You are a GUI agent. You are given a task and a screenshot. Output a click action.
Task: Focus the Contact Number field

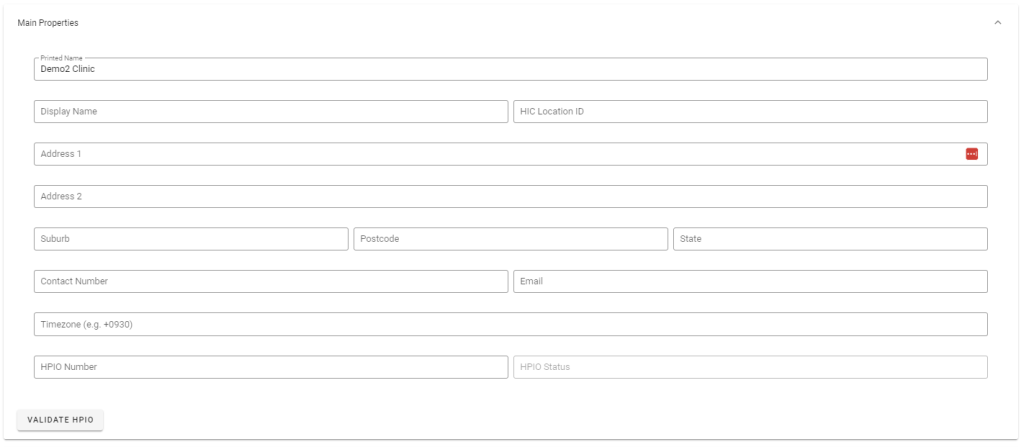pos(270,282)
